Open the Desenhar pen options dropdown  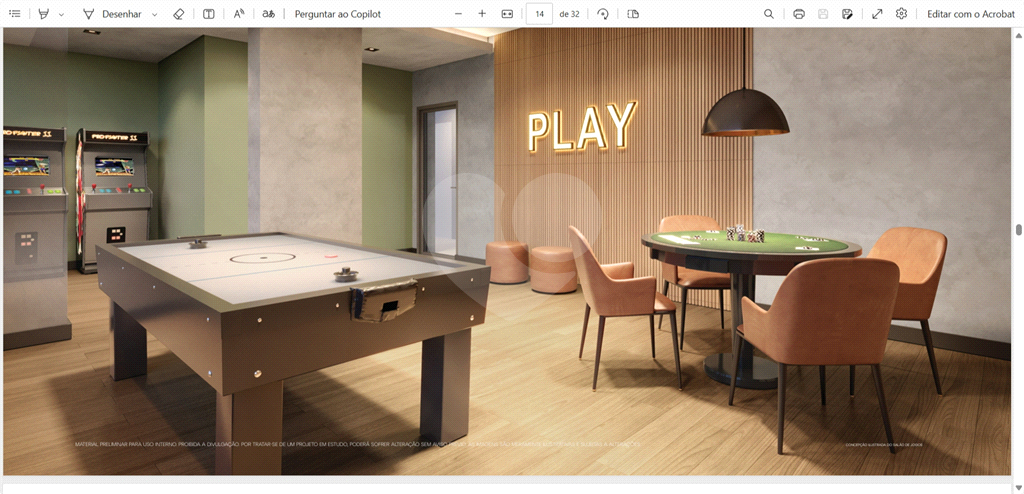(154, 15)
